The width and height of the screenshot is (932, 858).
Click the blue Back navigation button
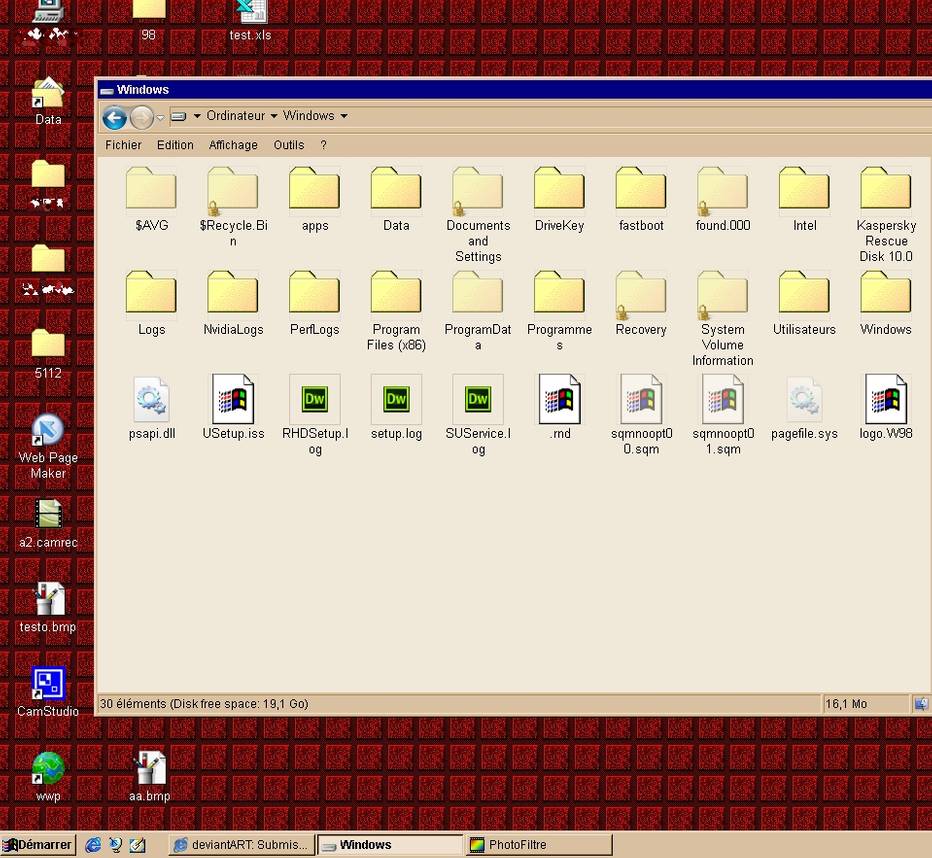(114, 117)
